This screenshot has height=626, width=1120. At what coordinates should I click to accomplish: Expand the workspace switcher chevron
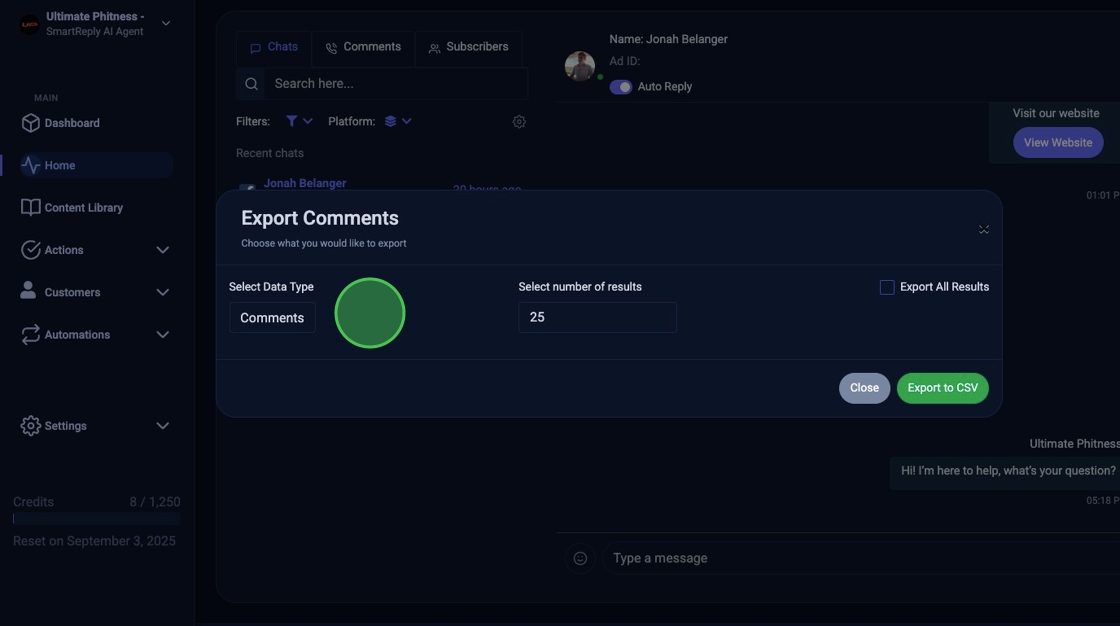point(166,24)
